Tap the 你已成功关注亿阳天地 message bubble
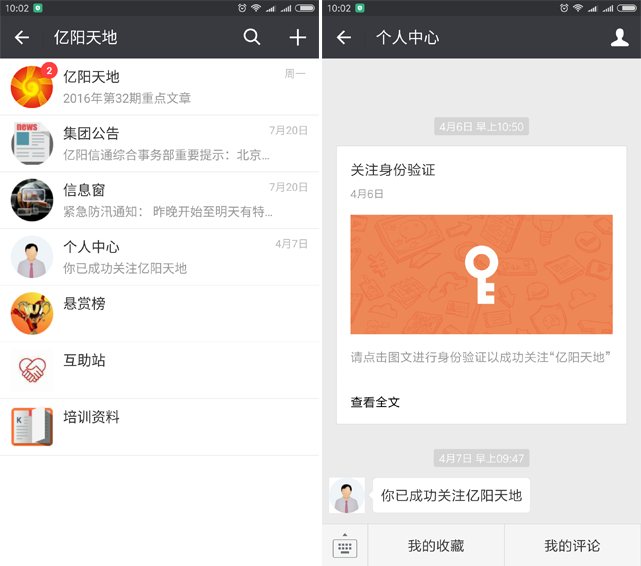 (451, 495)
